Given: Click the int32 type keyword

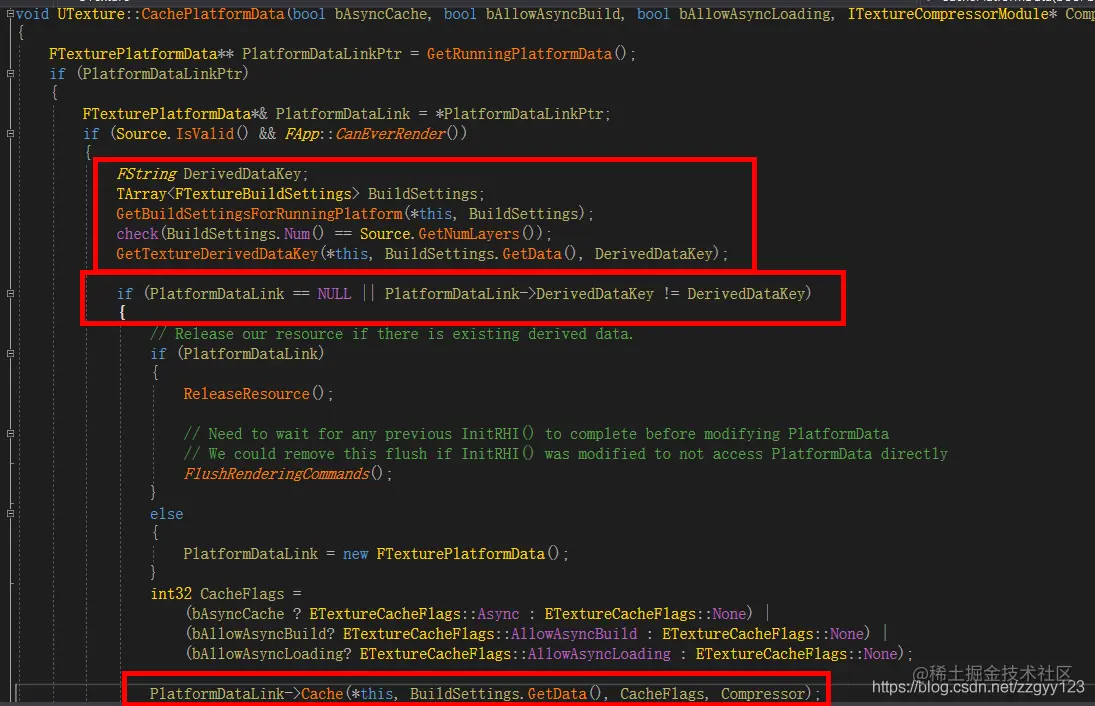Looking at the screenshot, I should [x=170, y=594].
